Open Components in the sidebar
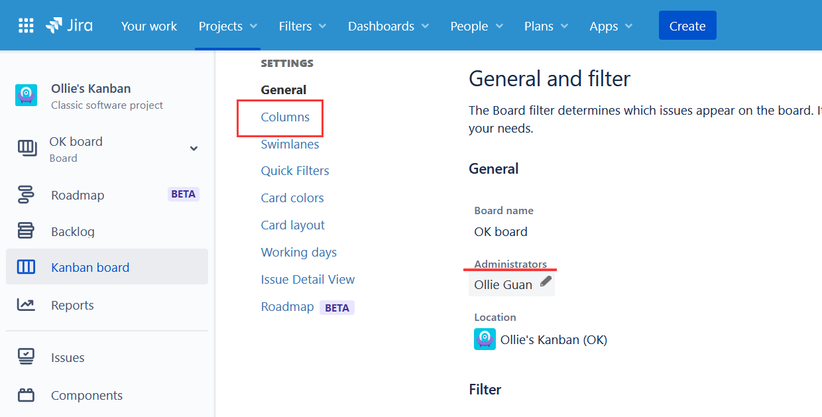The width and height of the screenshot is (822, 417). 86,395
